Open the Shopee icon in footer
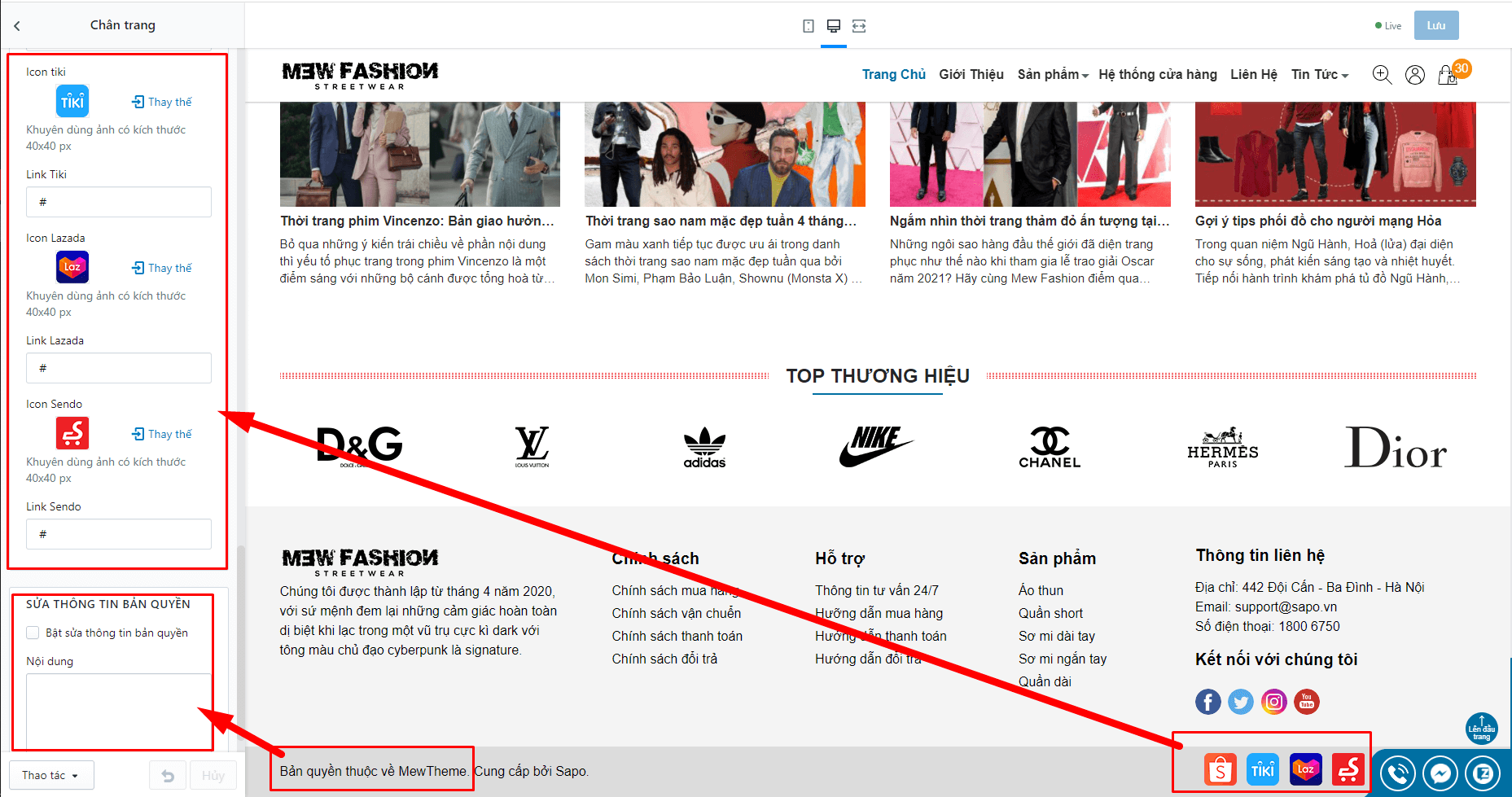This screenshot has height=797, width=1512. pyautogui.click(x=1221, y=769)
